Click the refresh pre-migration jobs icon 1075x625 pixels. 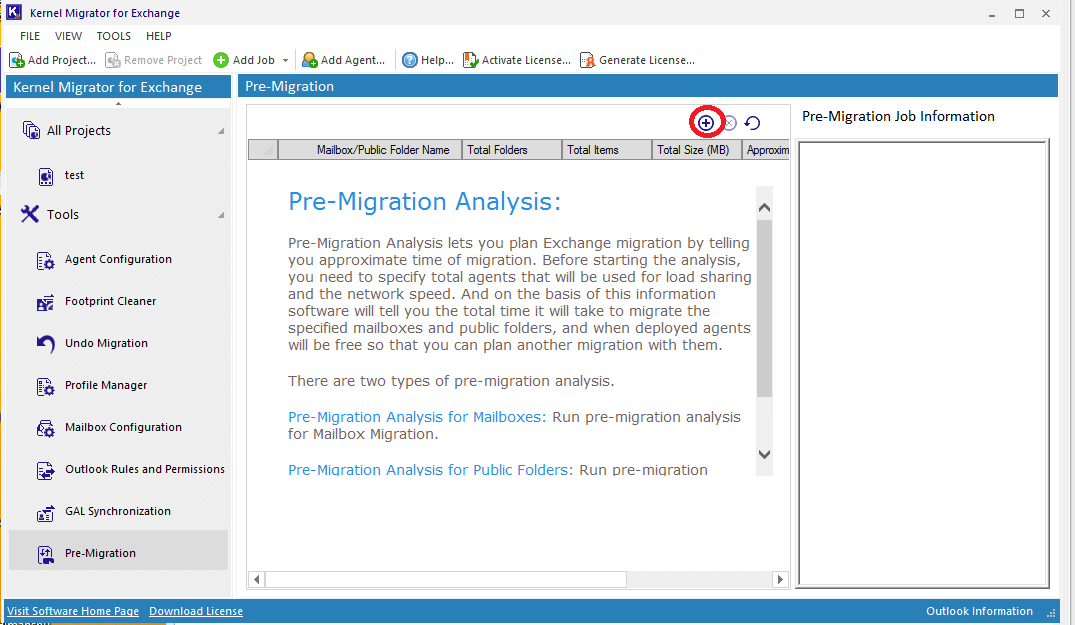[x=752, y=123]
